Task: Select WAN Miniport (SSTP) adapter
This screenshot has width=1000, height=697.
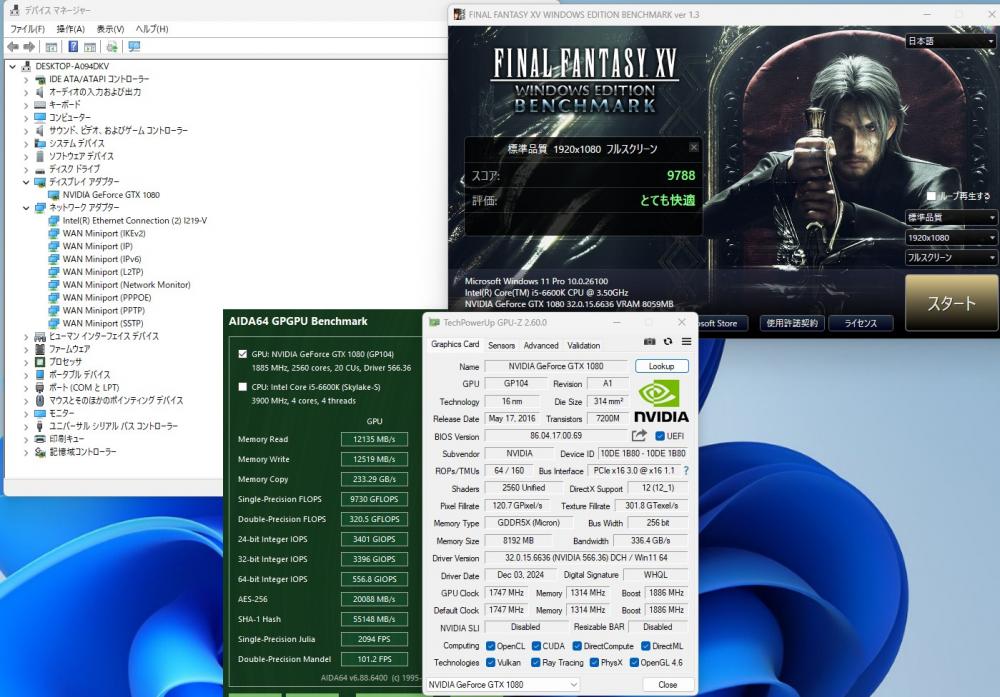Action: pos(103,323)
